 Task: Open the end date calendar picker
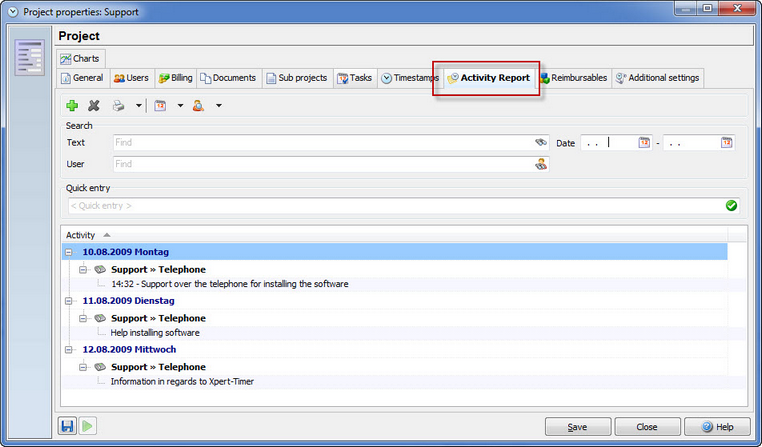coord(727,142)
